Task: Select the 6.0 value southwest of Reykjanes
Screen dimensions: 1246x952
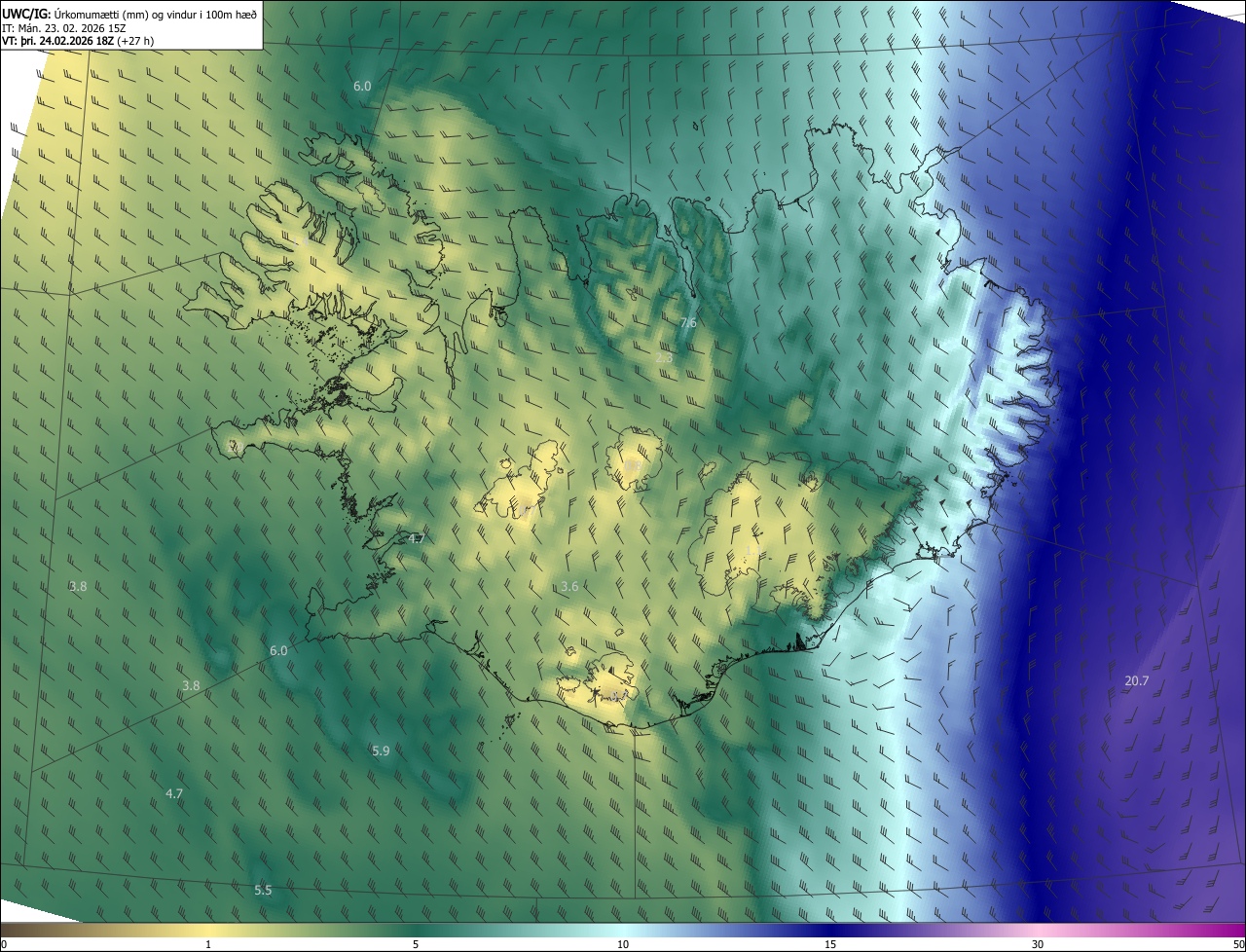Action: (x=278, y=650)
